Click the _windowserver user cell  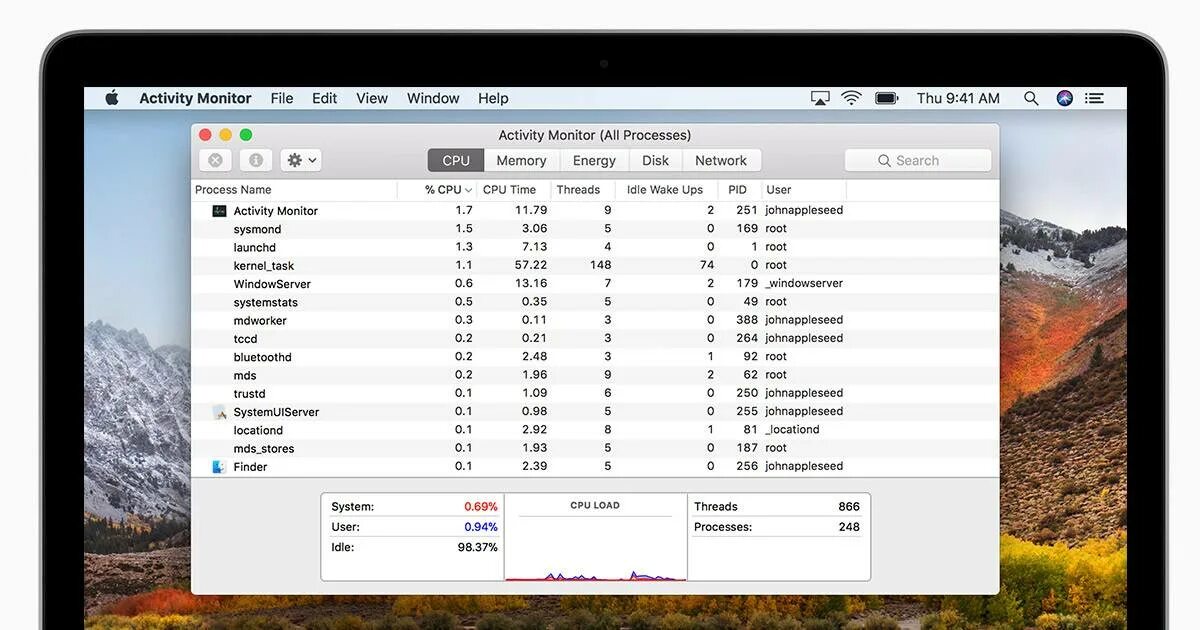point(804,284)
